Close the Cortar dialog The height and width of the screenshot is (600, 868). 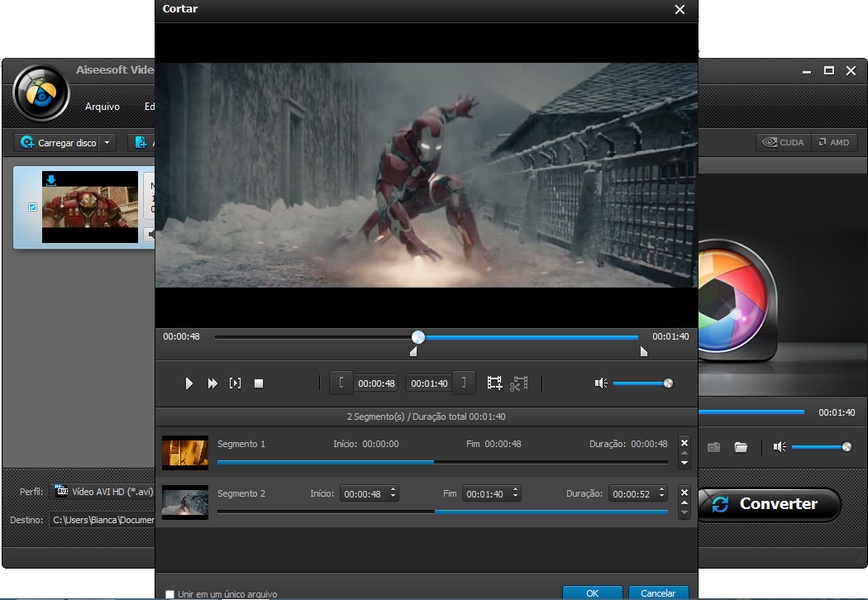click(x=680, y=9)
